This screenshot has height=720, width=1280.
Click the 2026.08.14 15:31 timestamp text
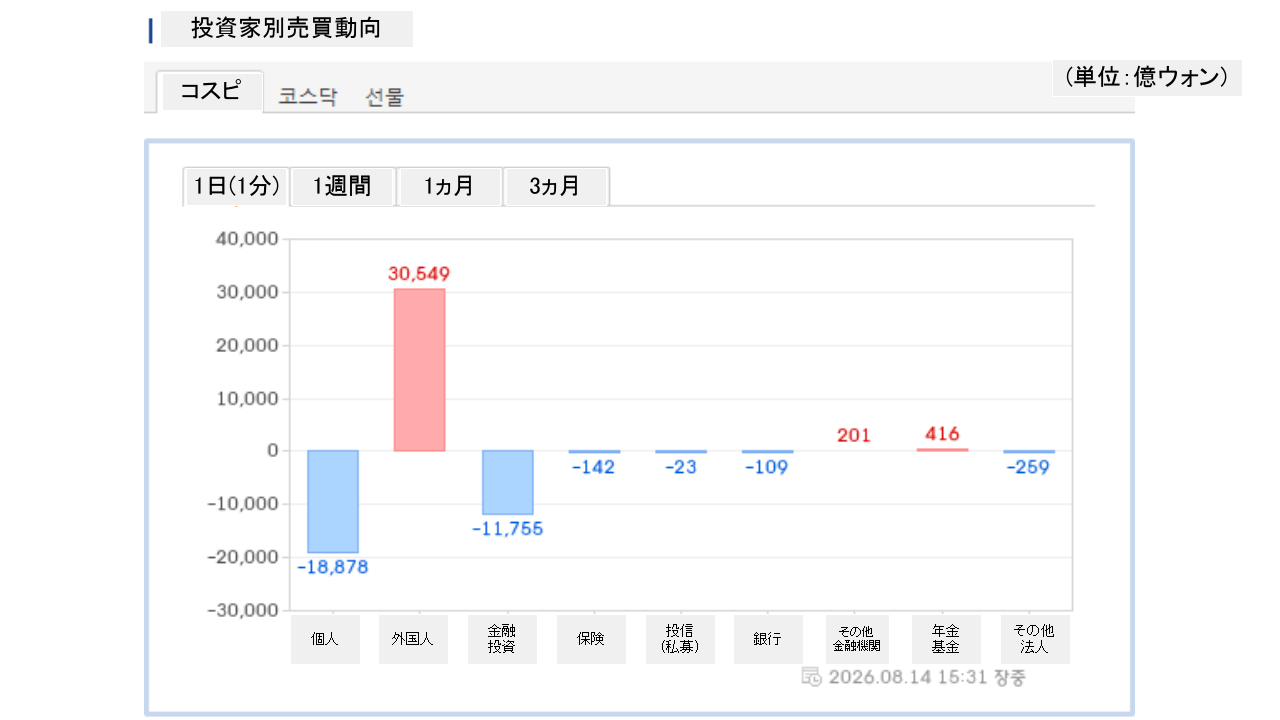tap(906, 677)
